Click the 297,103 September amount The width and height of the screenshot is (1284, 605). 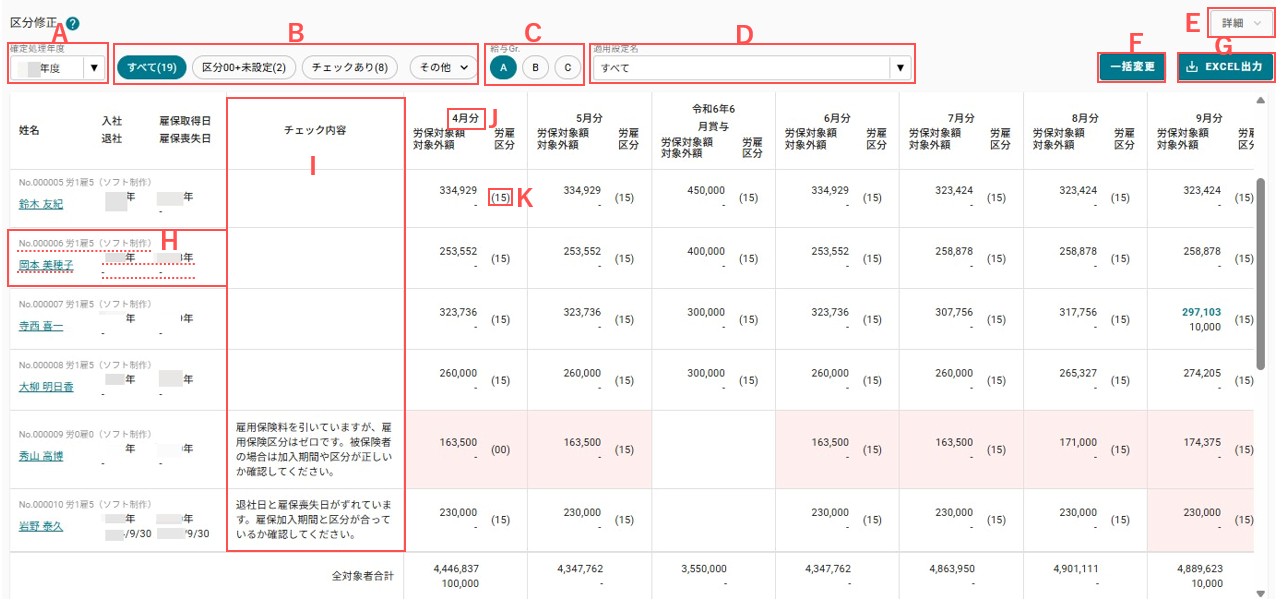click(x=1202, y=312)
